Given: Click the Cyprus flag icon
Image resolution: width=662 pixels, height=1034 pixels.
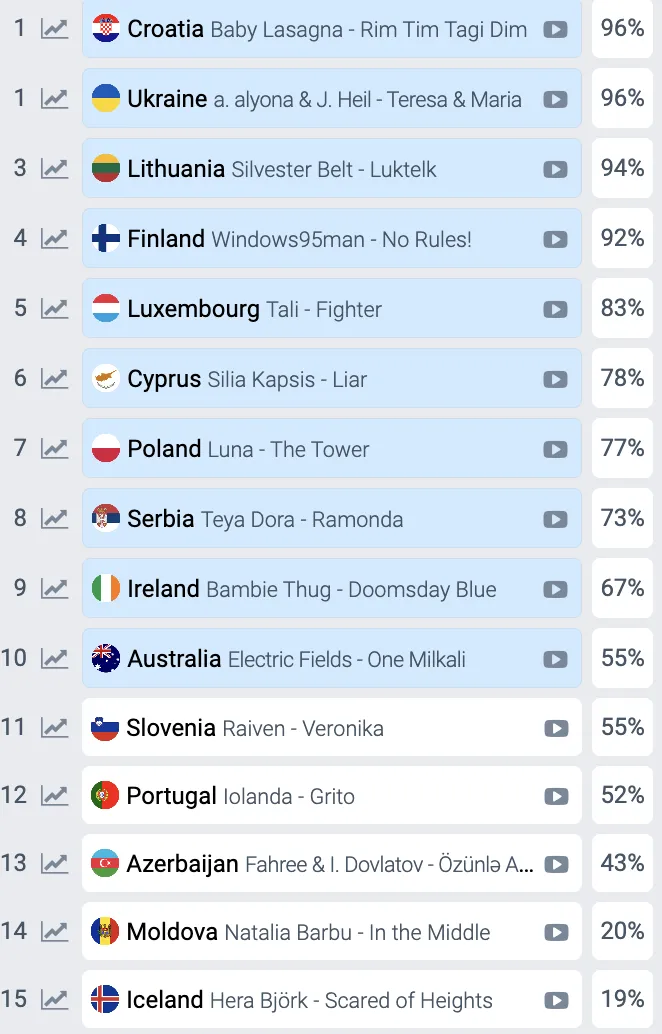Looking at the screenshot, I should point(104,379).
